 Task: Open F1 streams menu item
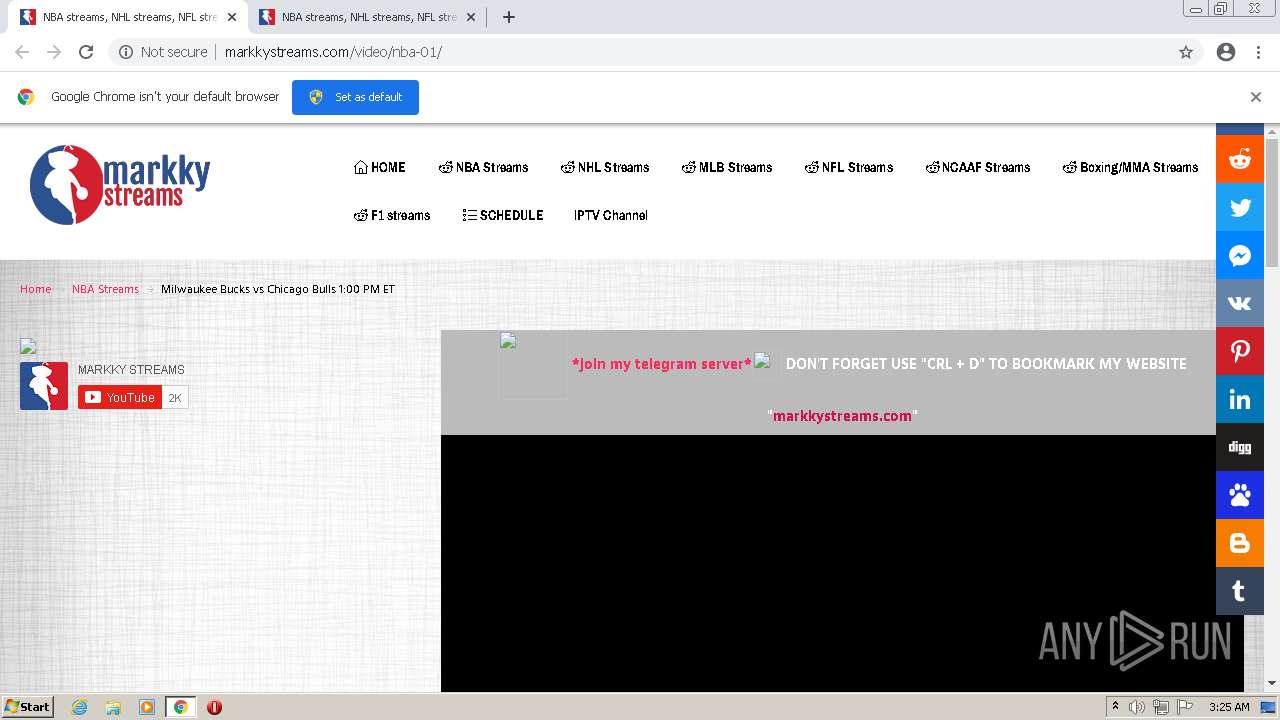coord(392,215)
